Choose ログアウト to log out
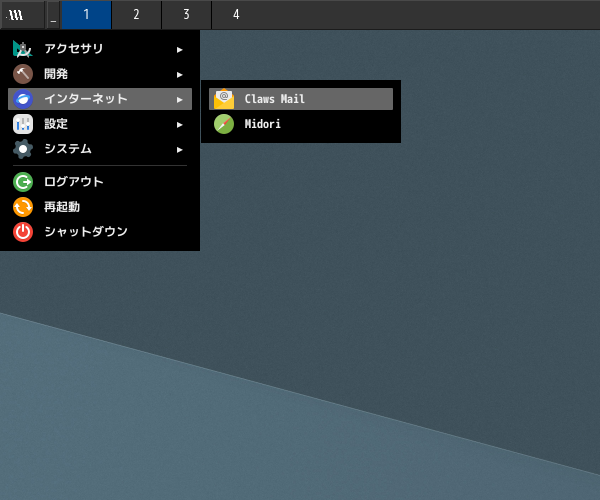Viewport: 600px width, 500px height. 100,182
